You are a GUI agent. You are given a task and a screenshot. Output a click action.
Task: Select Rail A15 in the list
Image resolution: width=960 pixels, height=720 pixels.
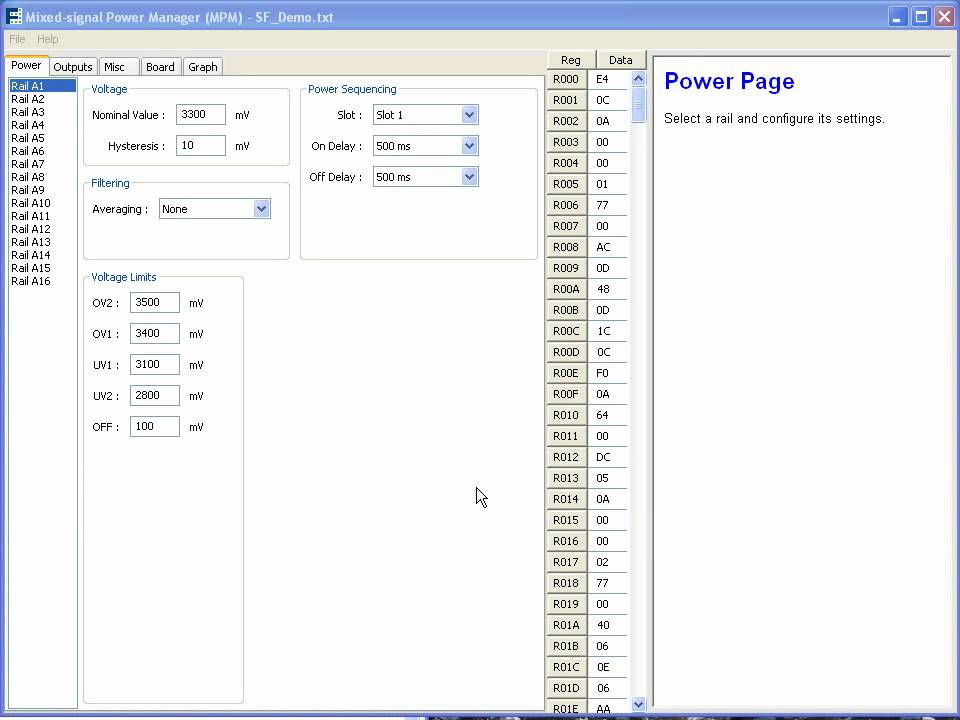click(42, 268)
